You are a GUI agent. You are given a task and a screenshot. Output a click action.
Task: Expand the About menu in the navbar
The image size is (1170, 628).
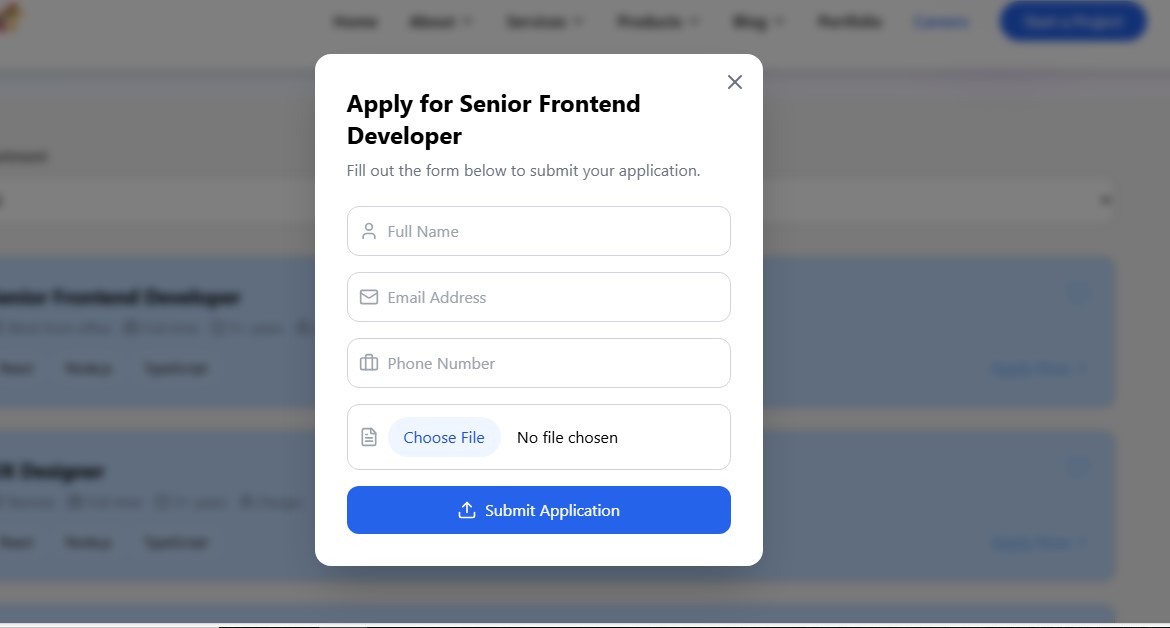[440, 22]
